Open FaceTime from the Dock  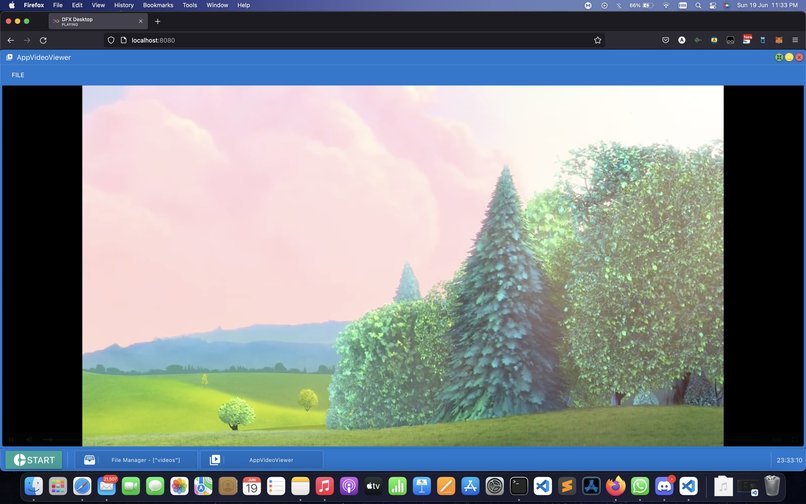(131, 485)
